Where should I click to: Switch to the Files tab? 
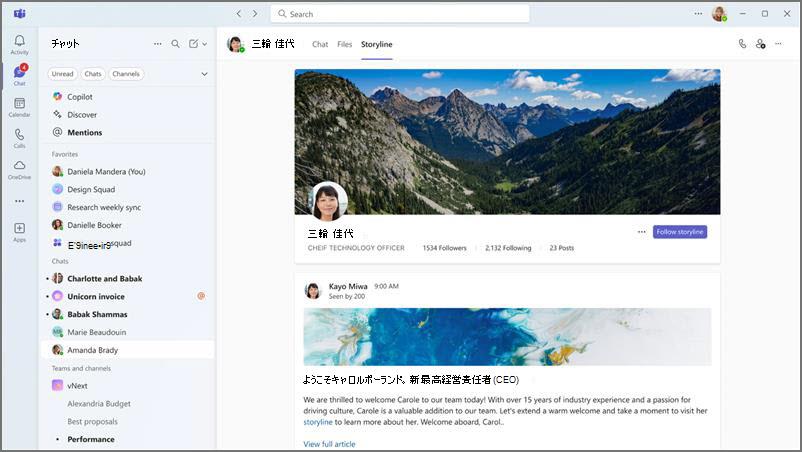point(345,44)
